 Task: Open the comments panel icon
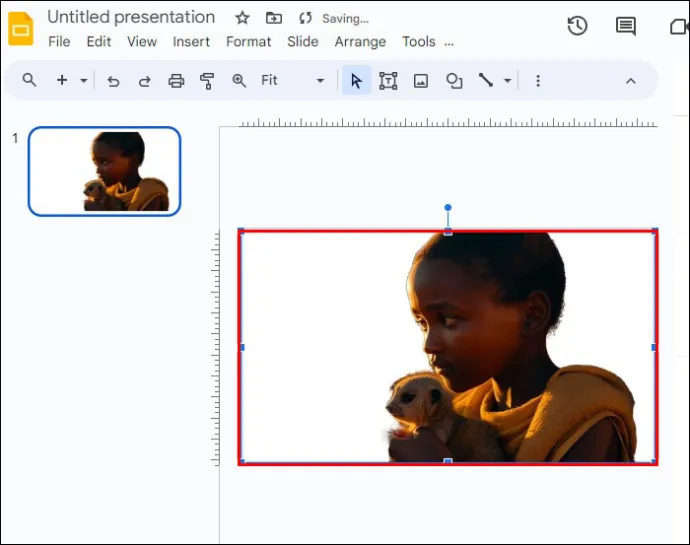[x=626, y=26]
